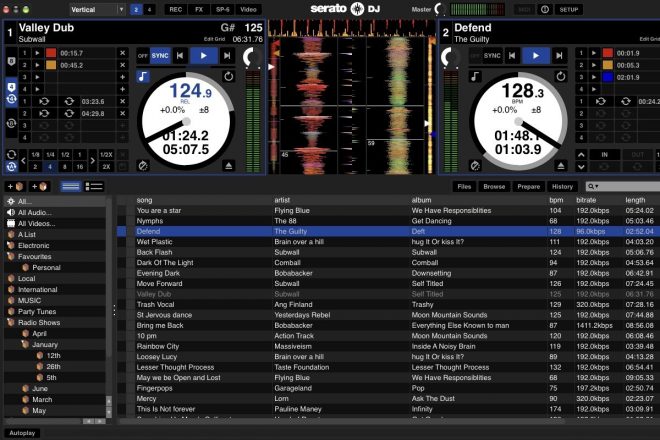Shift auto loop sizes right on deck 1

pyautogui.click(x=93, y=160)
